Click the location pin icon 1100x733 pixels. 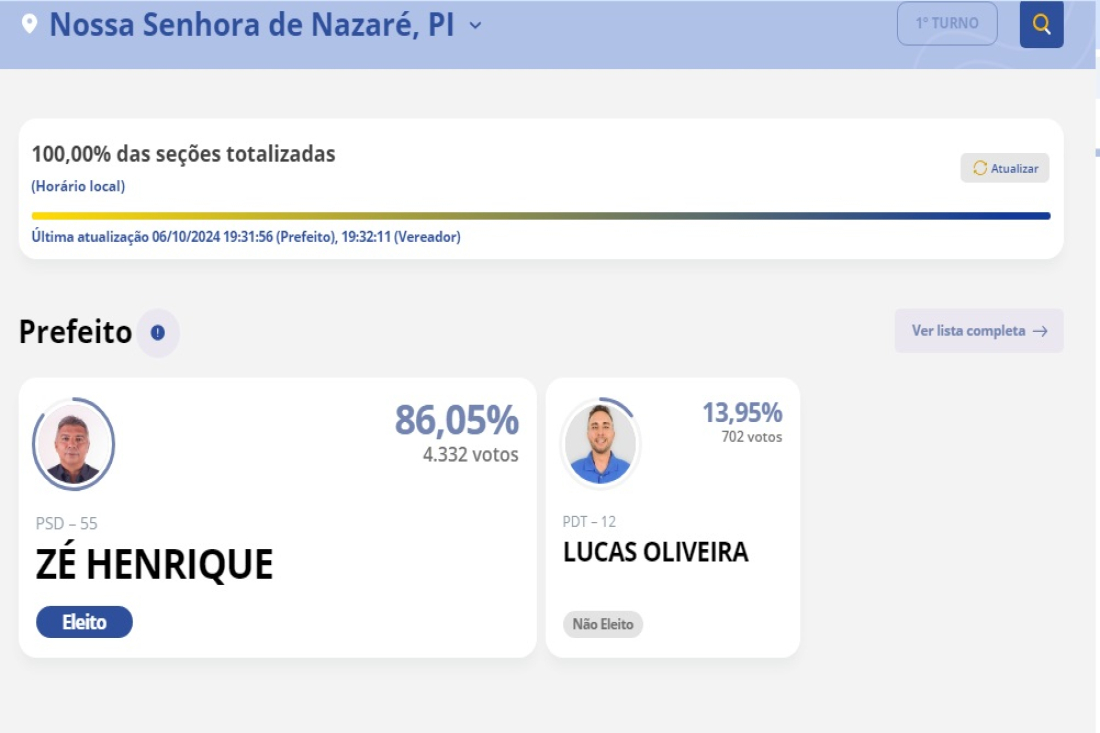point(29,24)
